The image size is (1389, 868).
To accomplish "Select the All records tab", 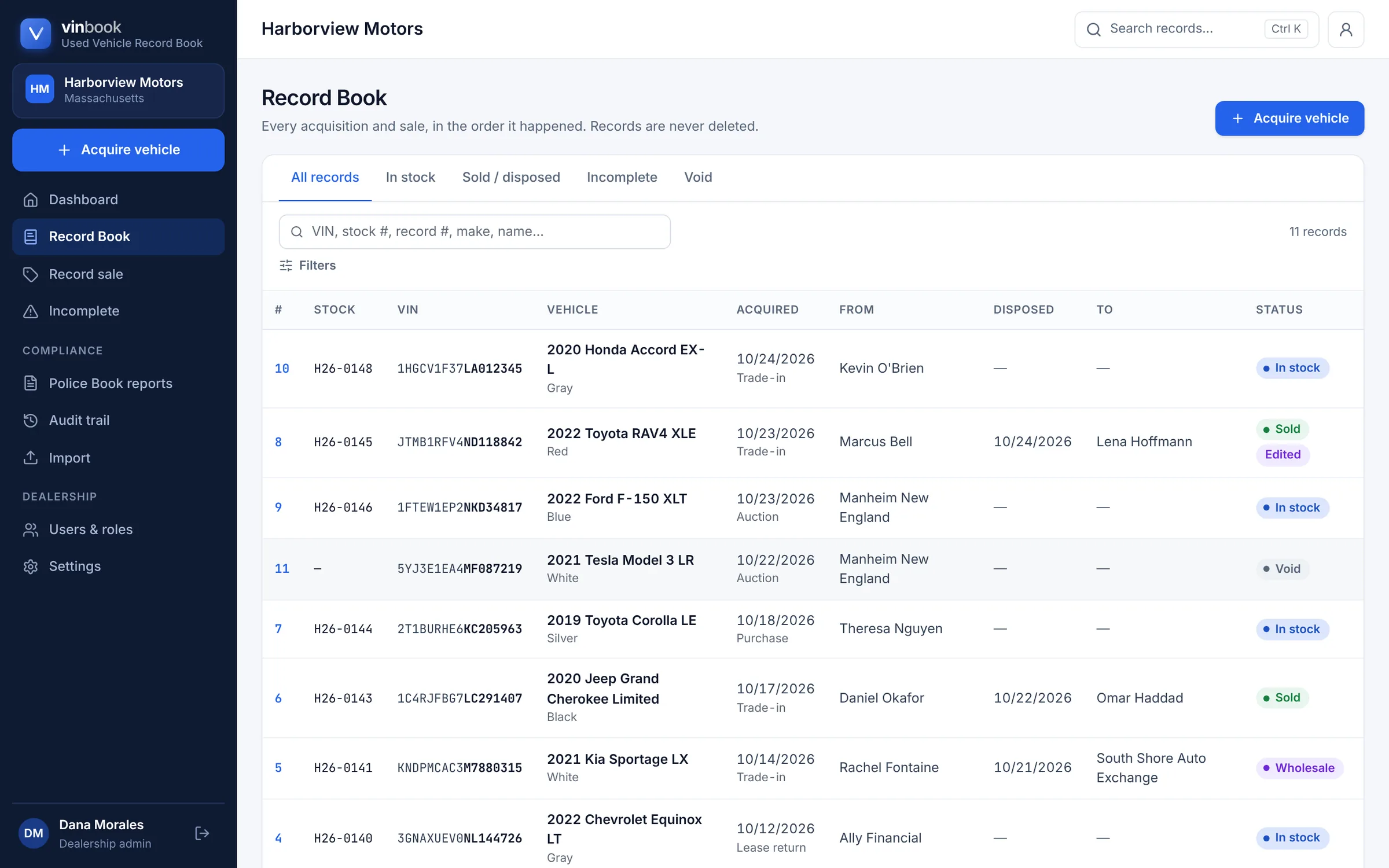I will 325,177.
